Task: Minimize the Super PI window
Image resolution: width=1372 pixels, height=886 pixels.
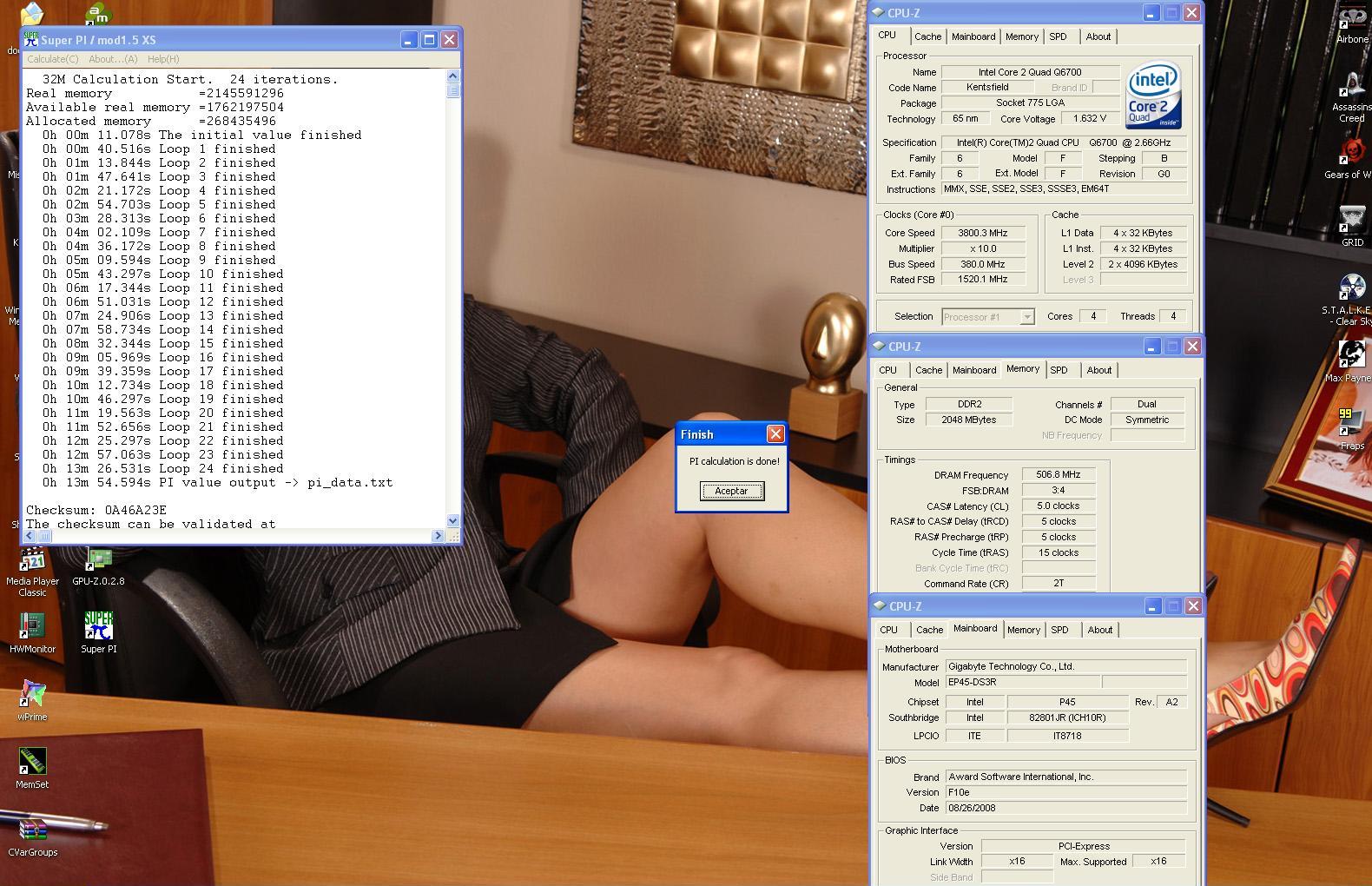Action: coord(408,40)
